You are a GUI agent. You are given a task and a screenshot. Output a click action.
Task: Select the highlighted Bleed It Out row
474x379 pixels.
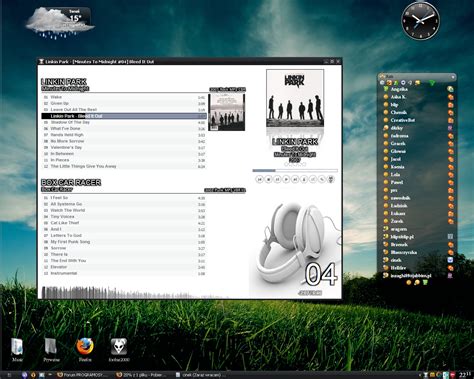[124, 116]
